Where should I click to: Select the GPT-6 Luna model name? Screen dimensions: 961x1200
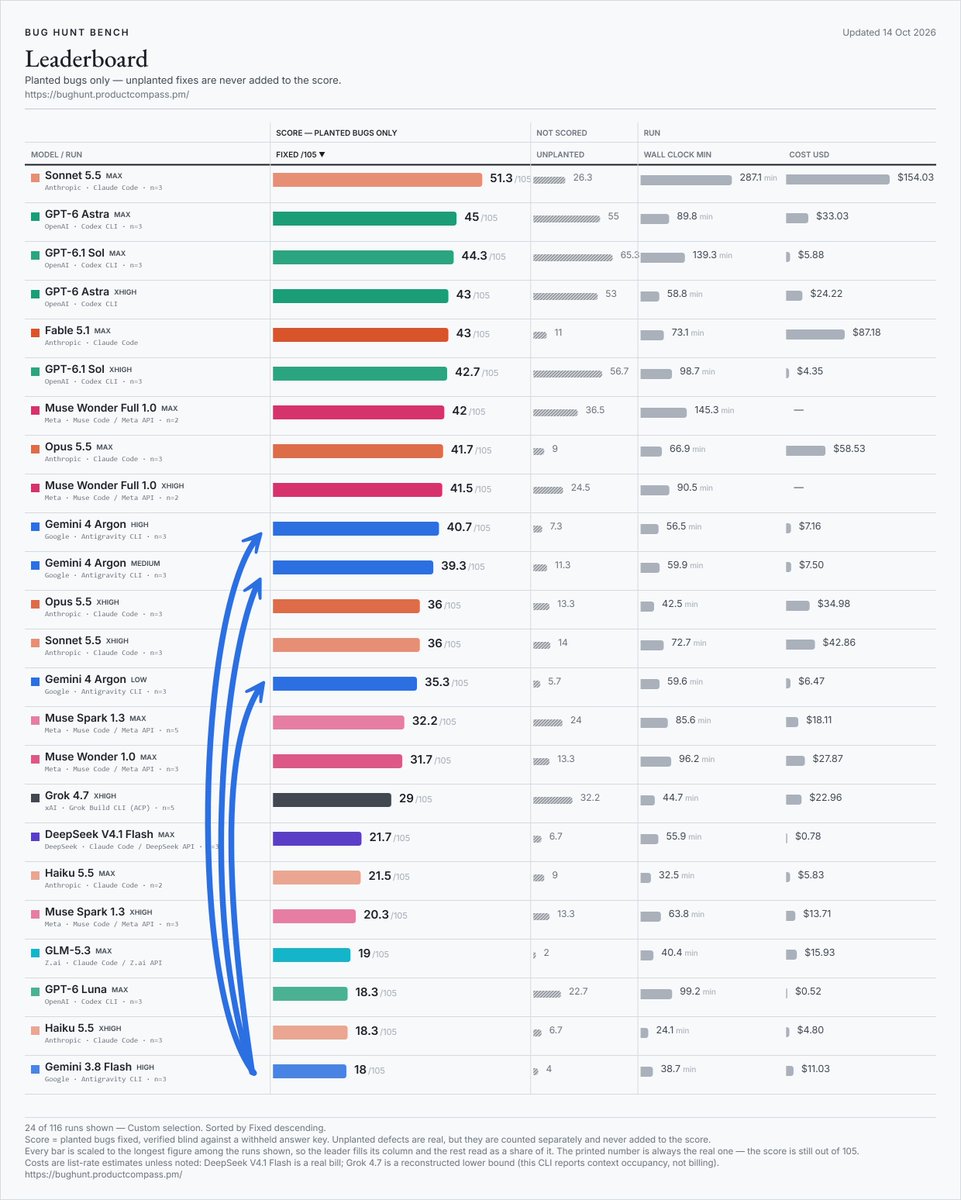[x=76, y=990]
